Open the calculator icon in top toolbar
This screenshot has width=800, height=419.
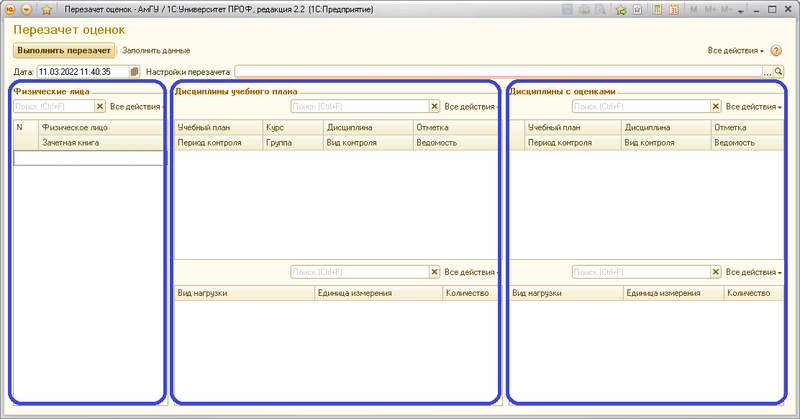(x=659, y=9)
